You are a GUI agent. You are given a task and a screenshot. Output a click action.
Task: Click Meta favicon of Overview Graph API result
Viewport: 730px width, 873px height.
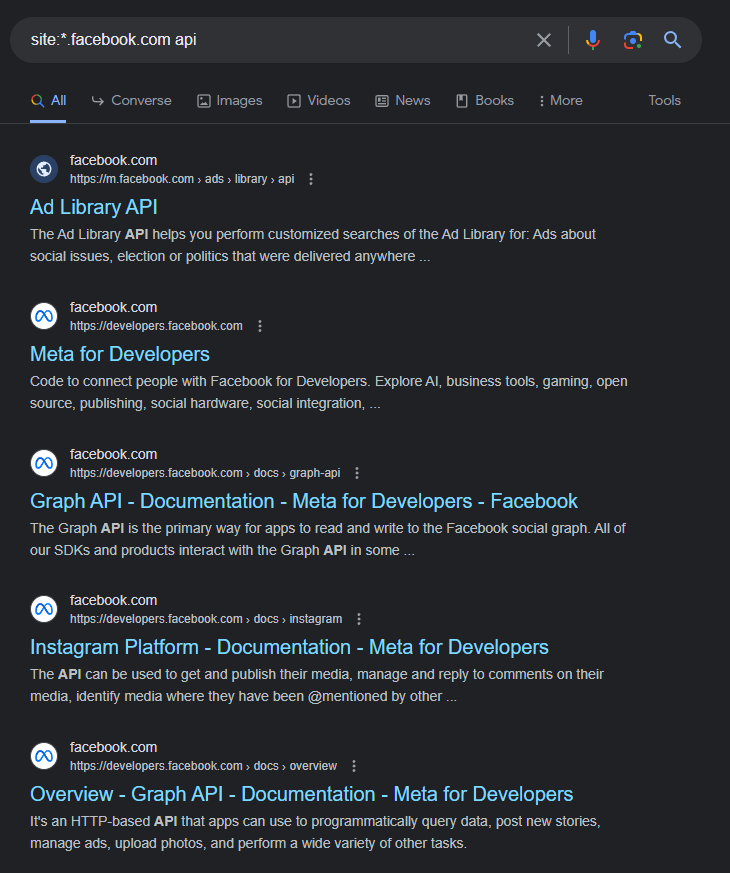44,756
